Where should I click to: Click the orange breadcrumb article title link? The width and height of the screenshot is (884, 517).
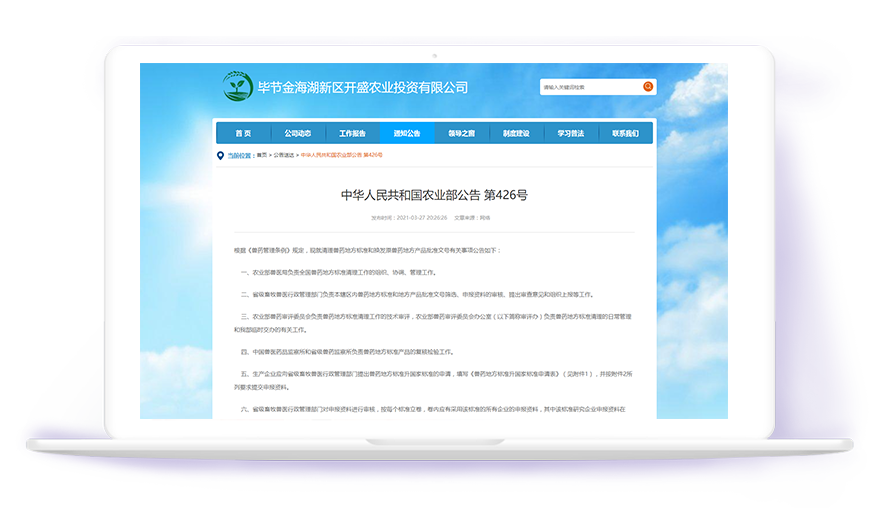342,156
